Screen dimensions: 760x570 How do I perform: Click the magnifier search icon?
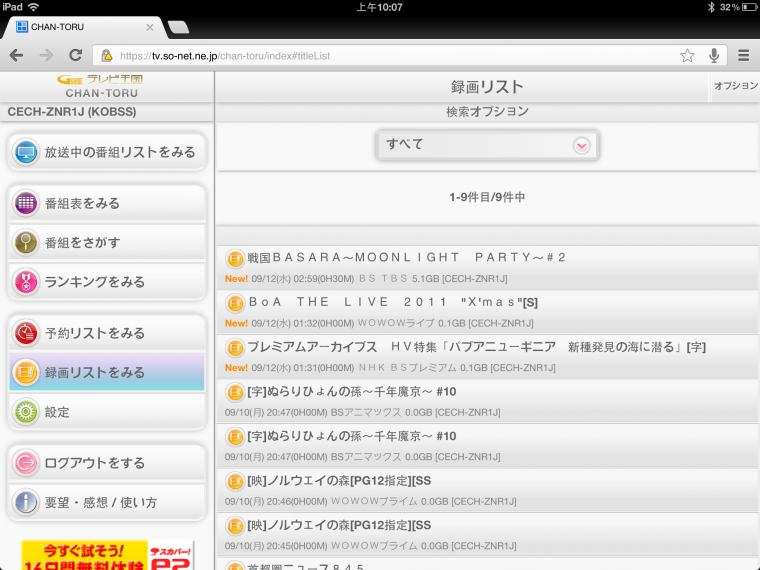pyautogui.click(x=26, y=242)
